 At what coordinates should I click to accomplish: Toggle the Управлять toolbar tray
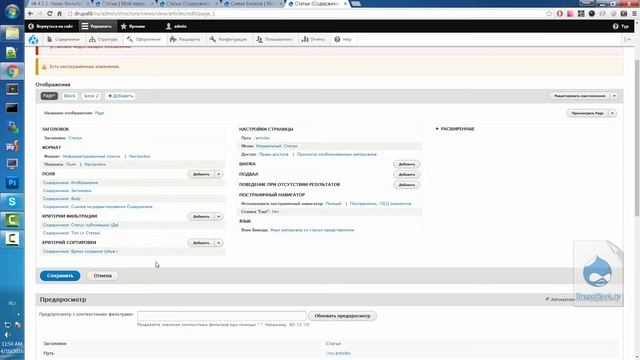(x=97, y=26)
